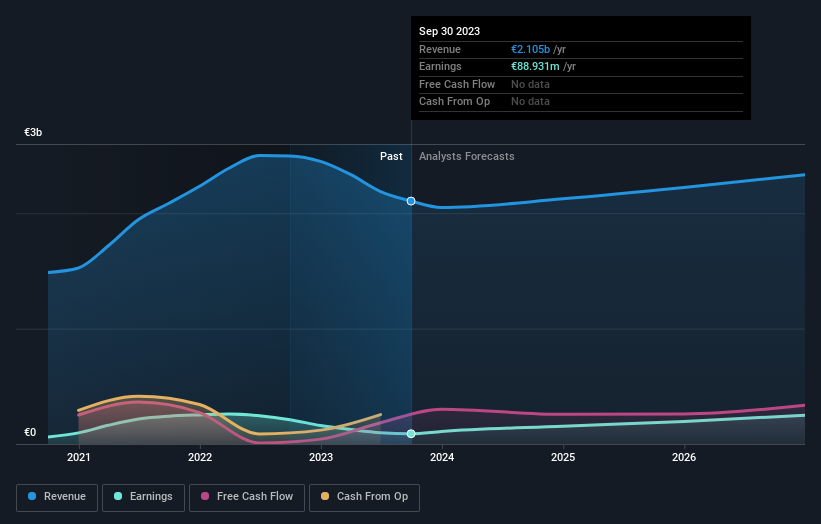This screenshot has height=524, width=821.
Task: Click the €88.931m earnings value in tooltip
Action: coord(535,66)
